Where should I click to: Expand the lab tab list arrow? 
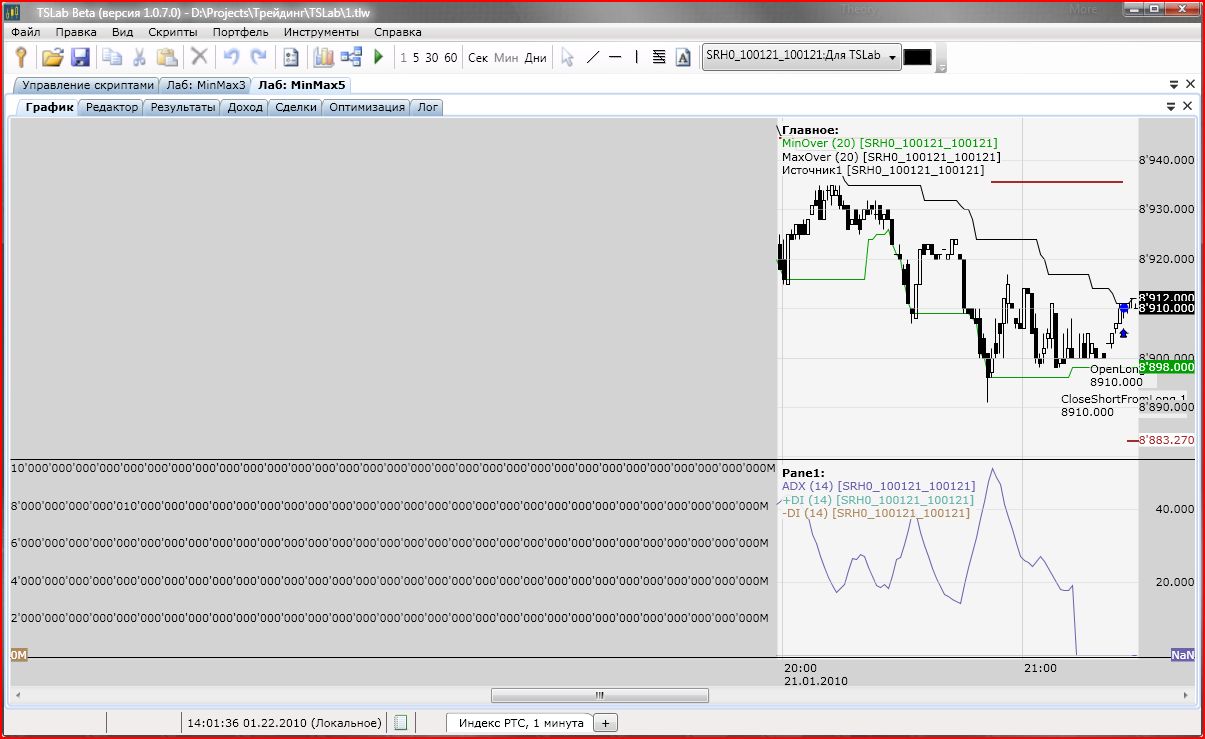(x=1174, y=85)
